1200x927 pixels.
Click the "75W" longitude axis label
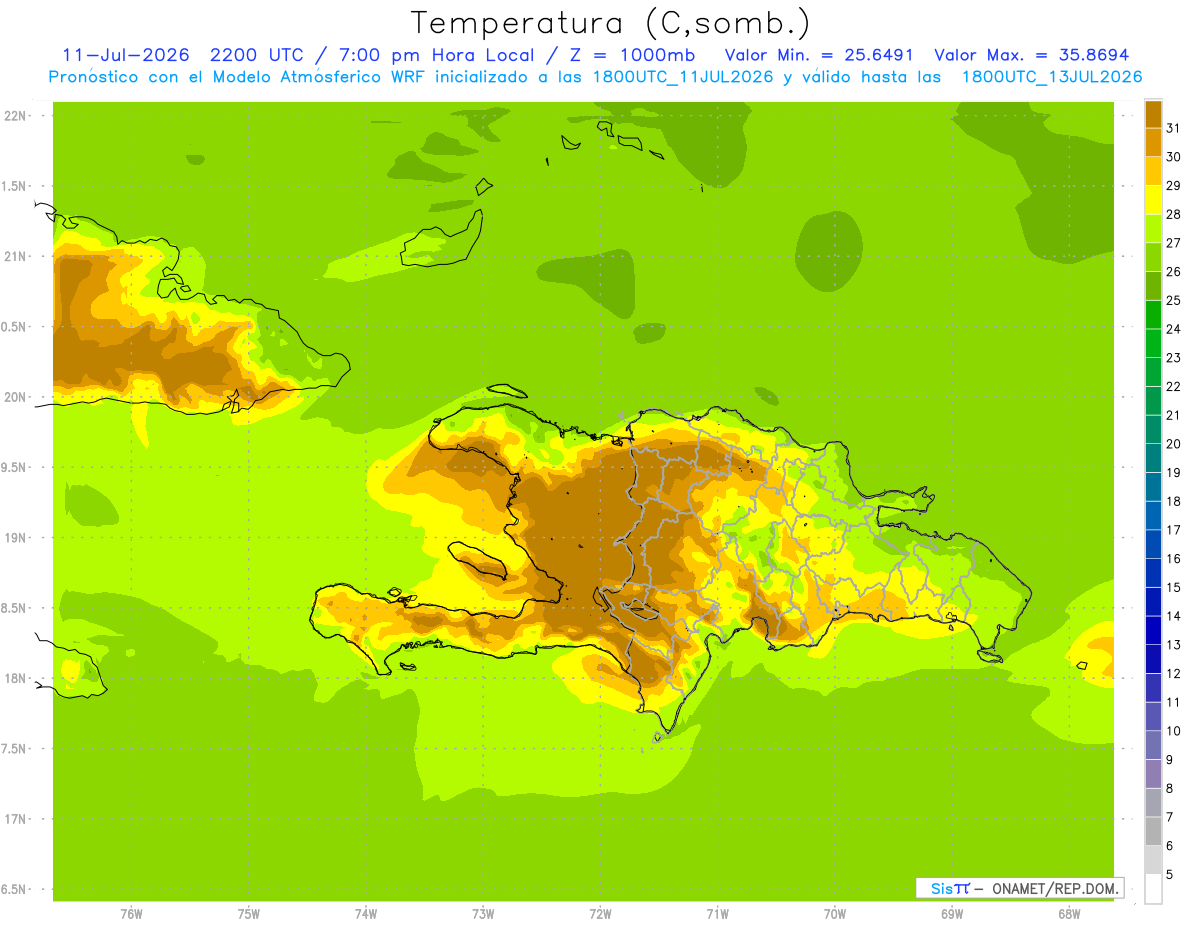tap(249, 914)
